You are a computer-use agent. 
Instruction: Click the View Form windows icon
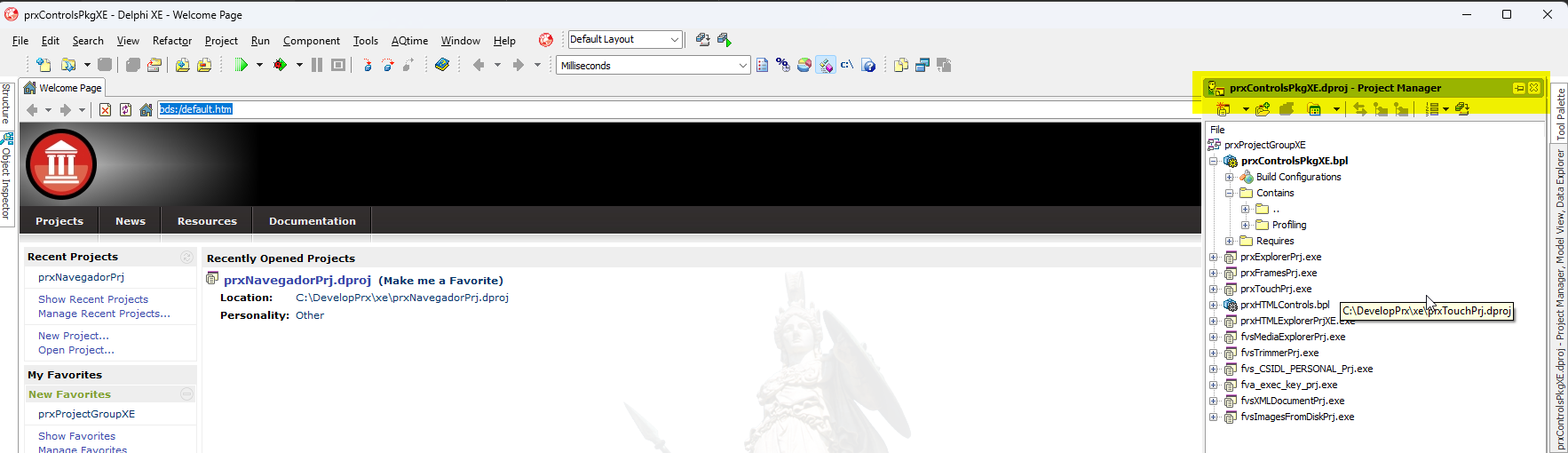[x=923, y=65]
